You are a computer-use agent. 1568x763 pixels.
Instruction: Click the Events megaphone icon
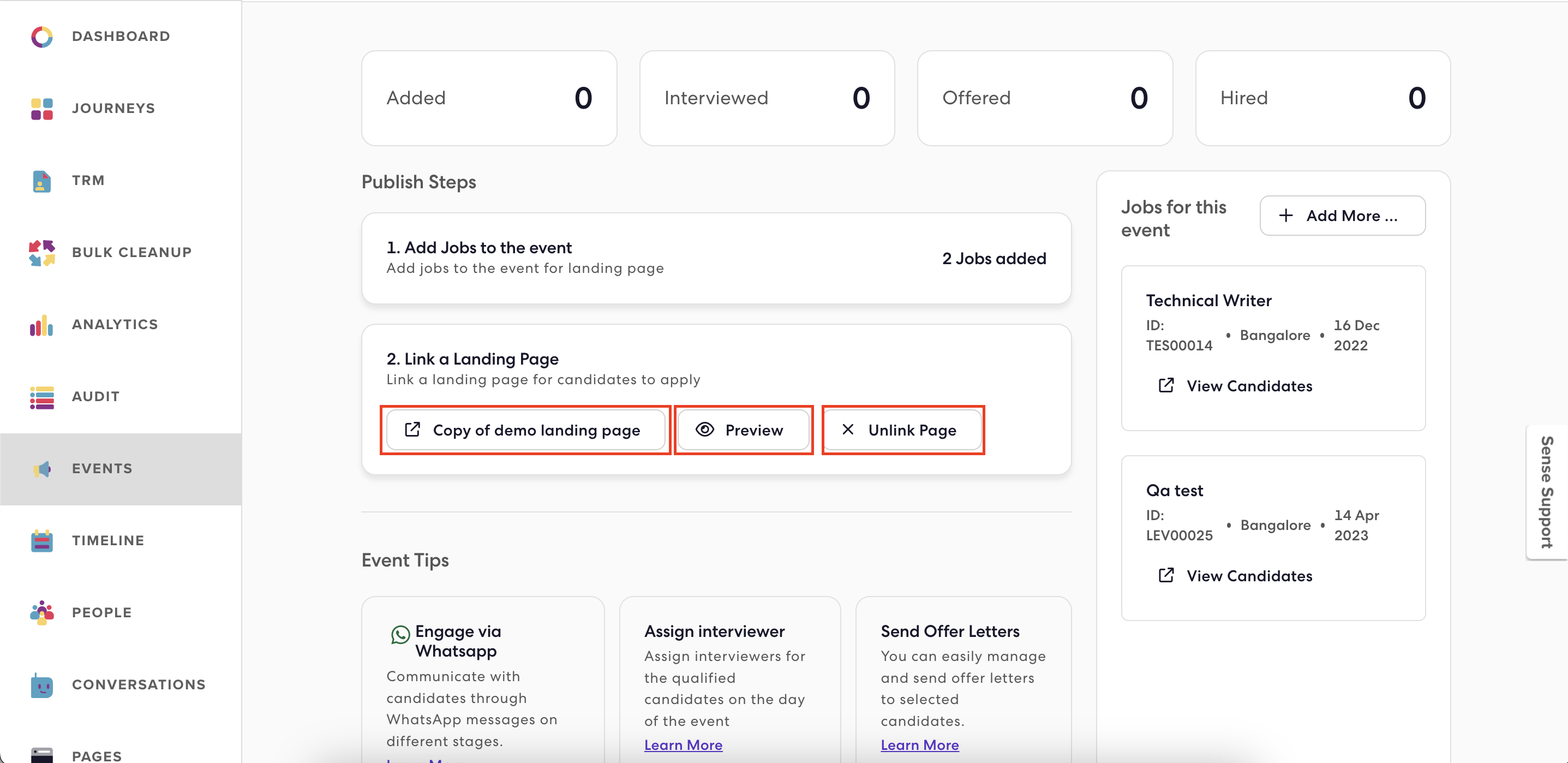pyautogui.click(x=41, y=469)
